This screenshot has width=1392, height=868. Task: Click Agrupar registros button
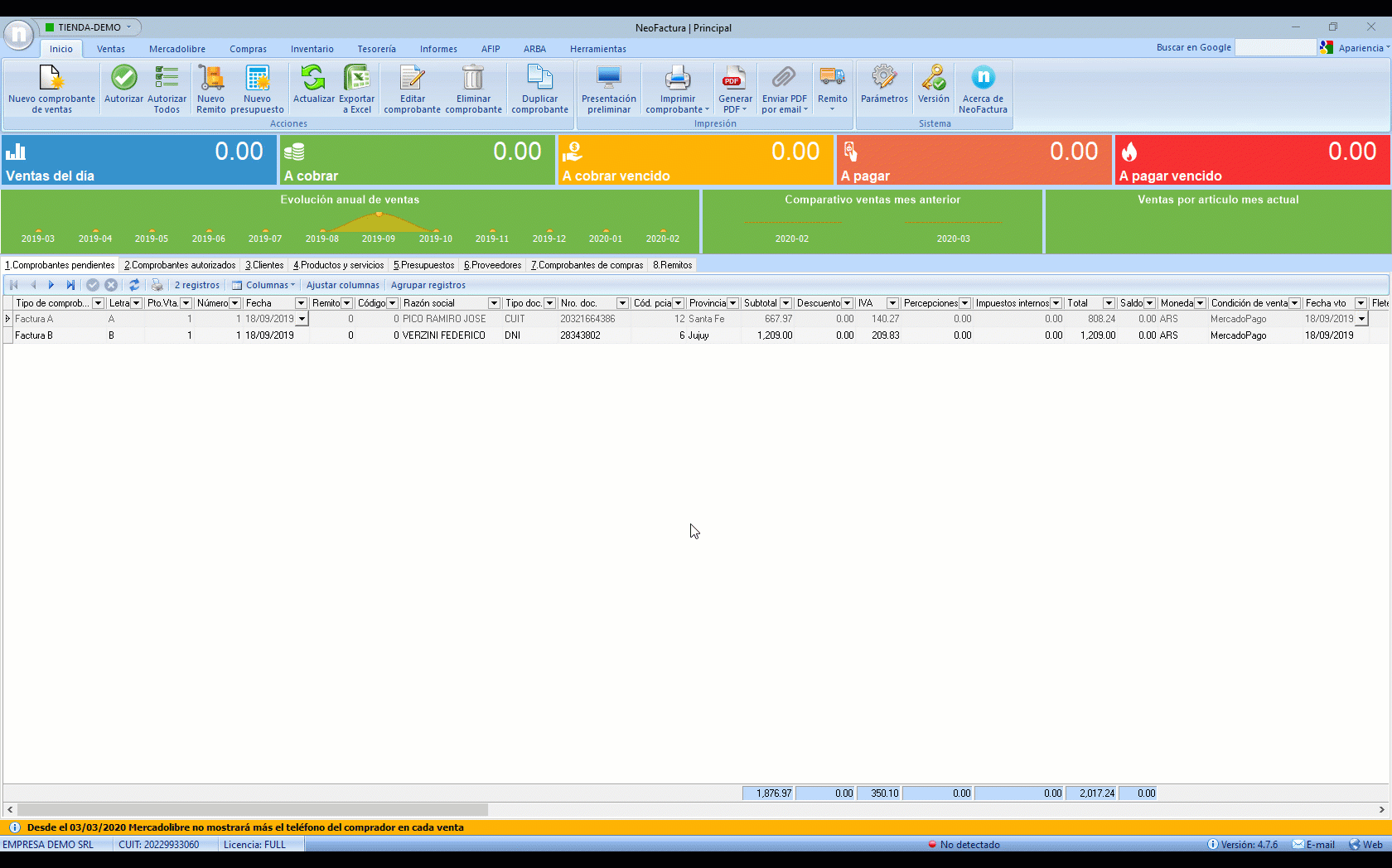click(428, 285)
